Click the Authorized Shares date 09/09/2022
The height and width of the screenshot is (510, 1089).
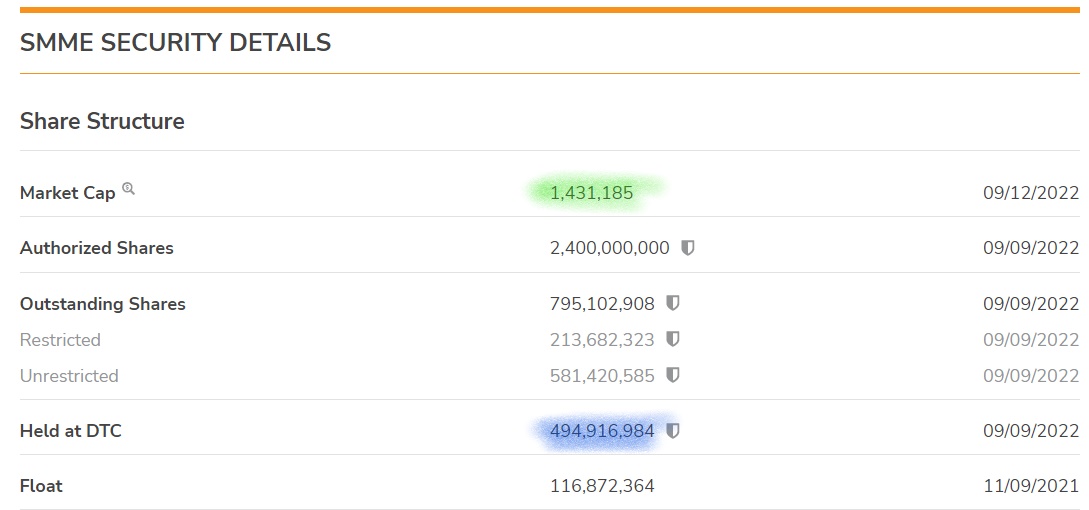1031,248
